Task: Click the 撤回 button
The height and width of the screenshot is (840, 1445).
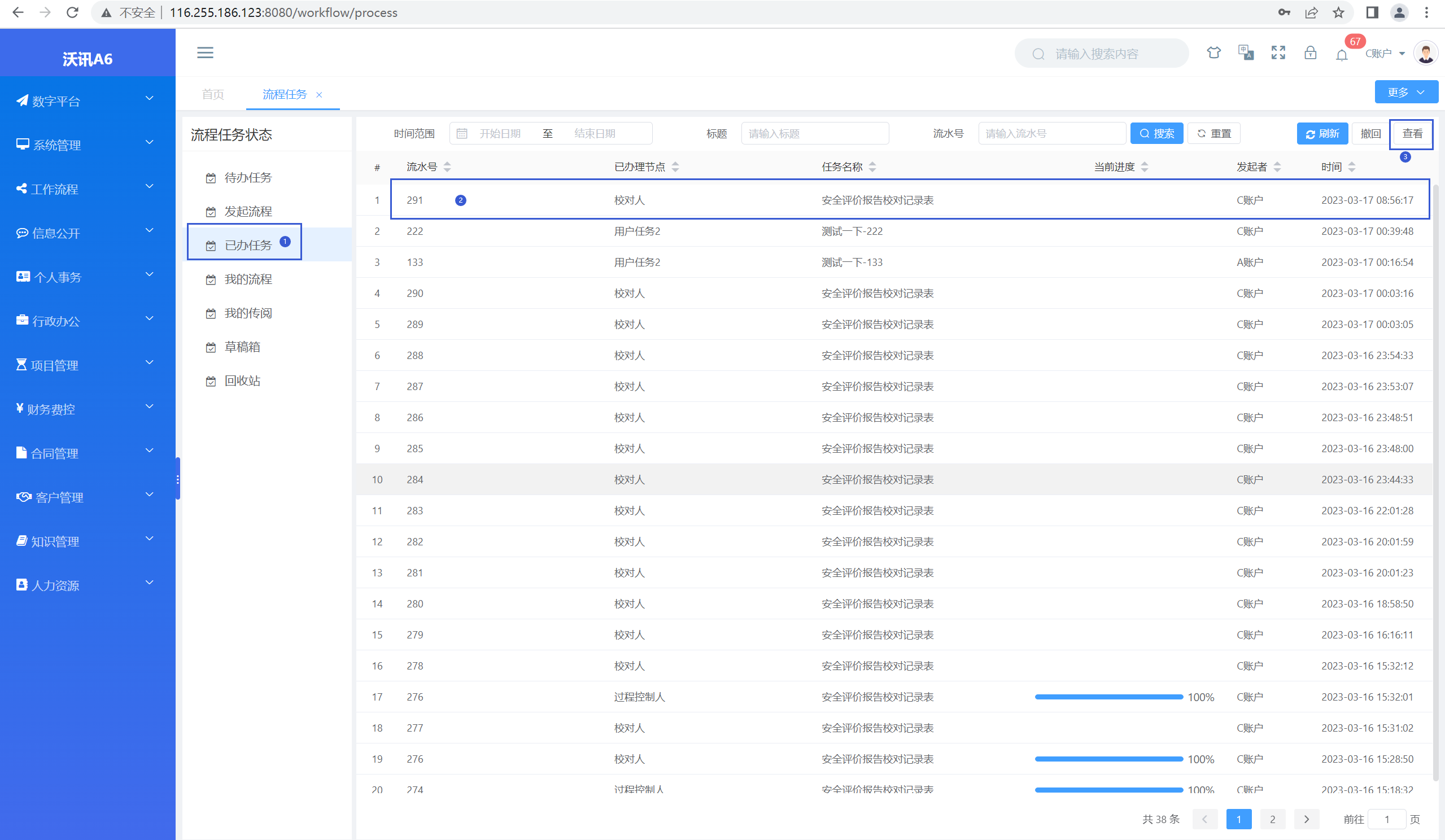Action: [1370, 134]
